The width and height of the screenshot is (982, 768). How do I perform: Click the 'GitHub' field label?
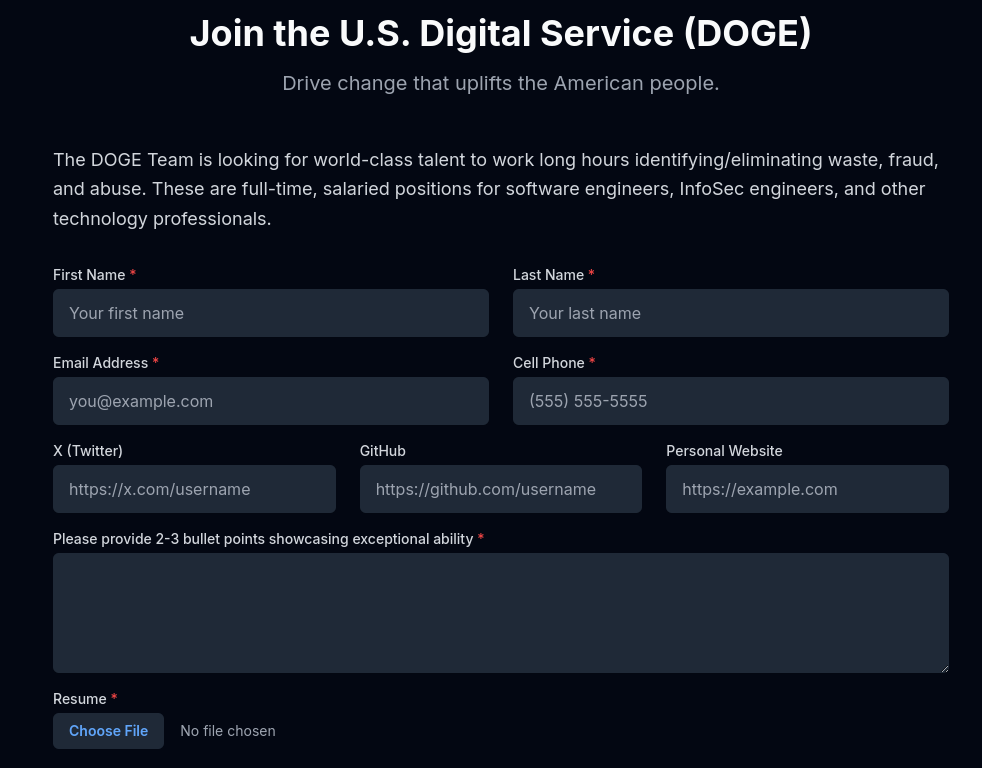(x=383, y=451)
